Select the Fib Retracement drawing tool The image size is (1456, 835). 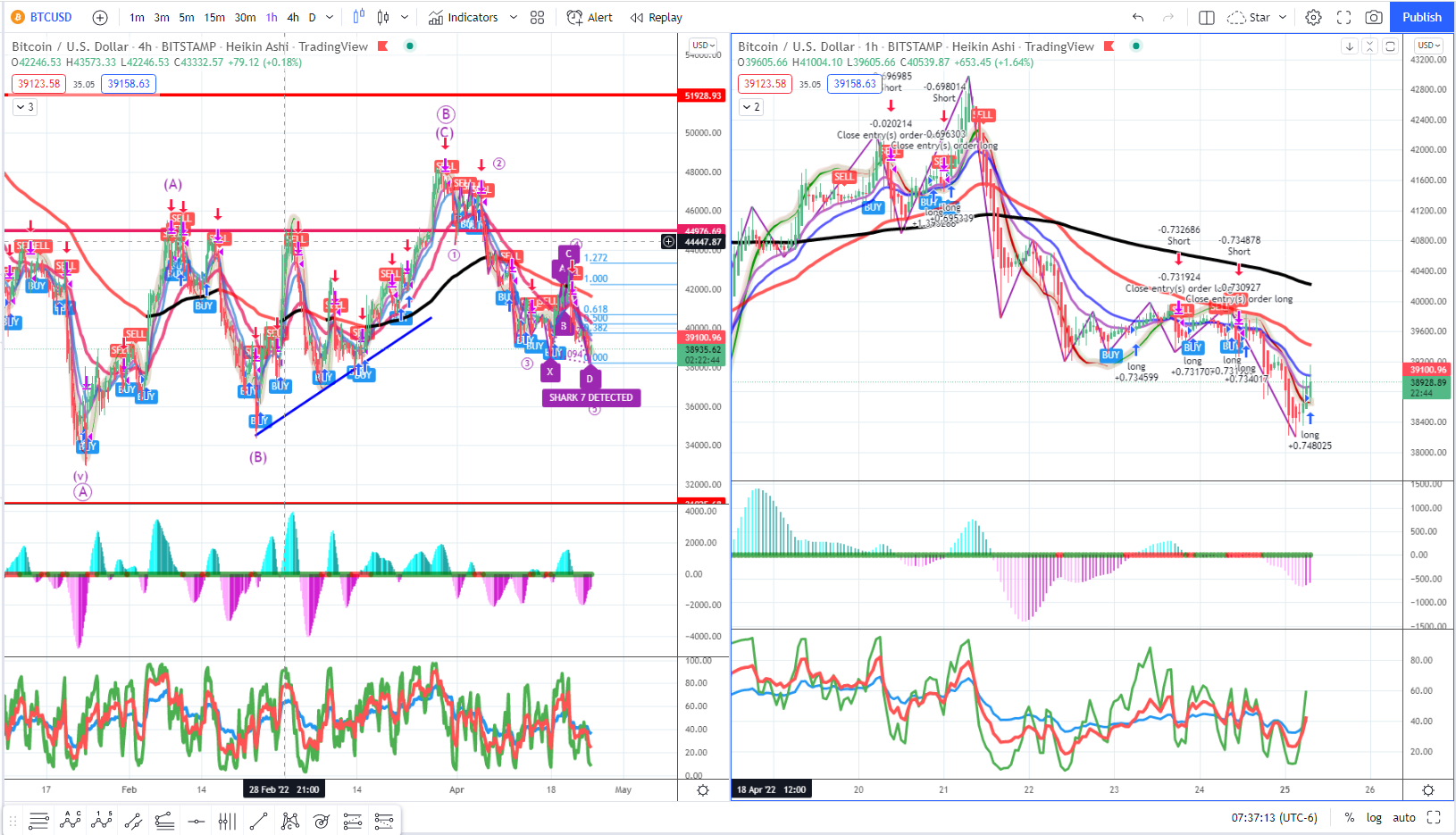tap(38, 821)
